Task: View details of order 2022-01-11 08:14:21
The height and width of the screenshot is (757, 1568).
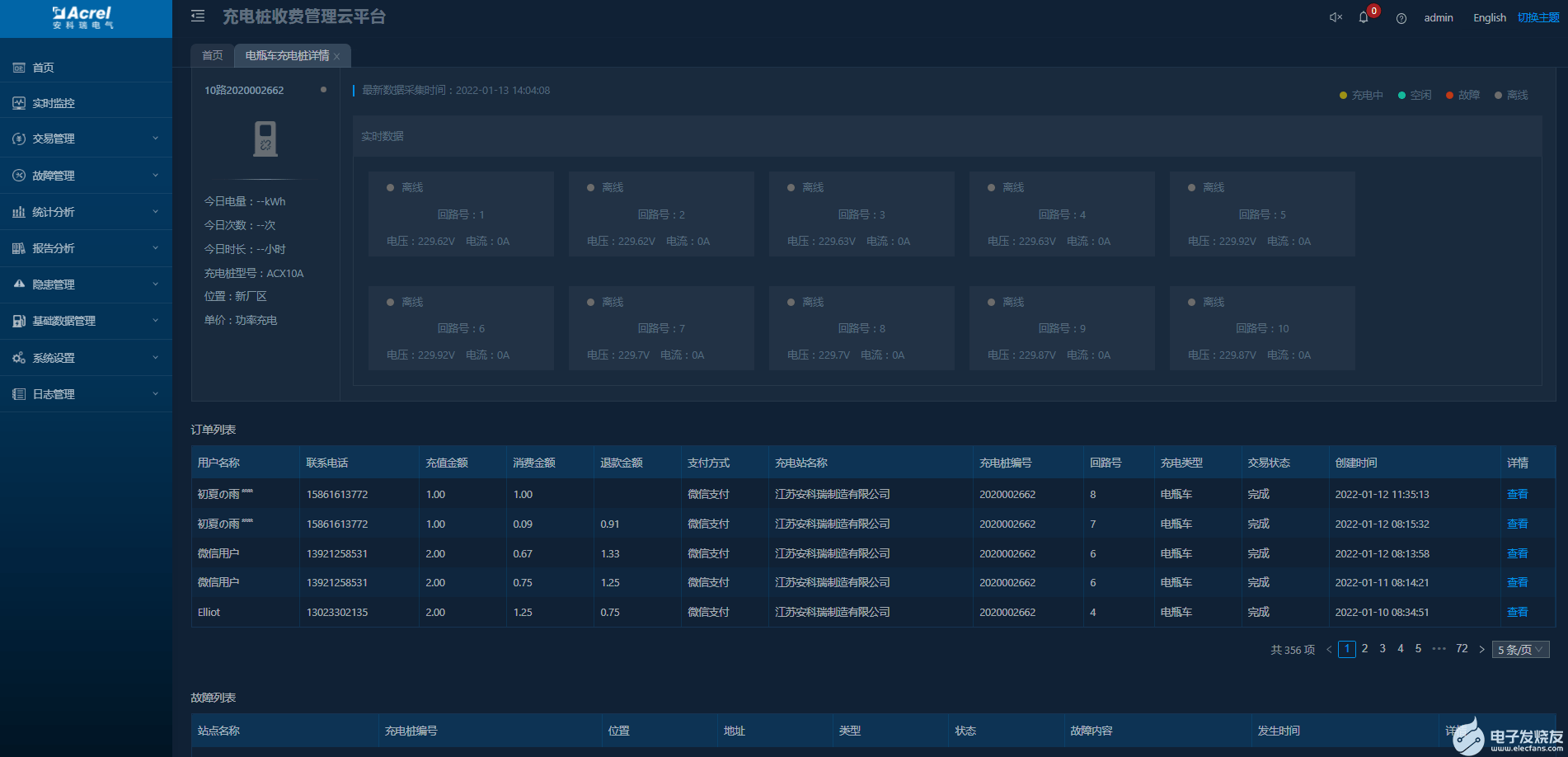Action: click(1517, 582)
